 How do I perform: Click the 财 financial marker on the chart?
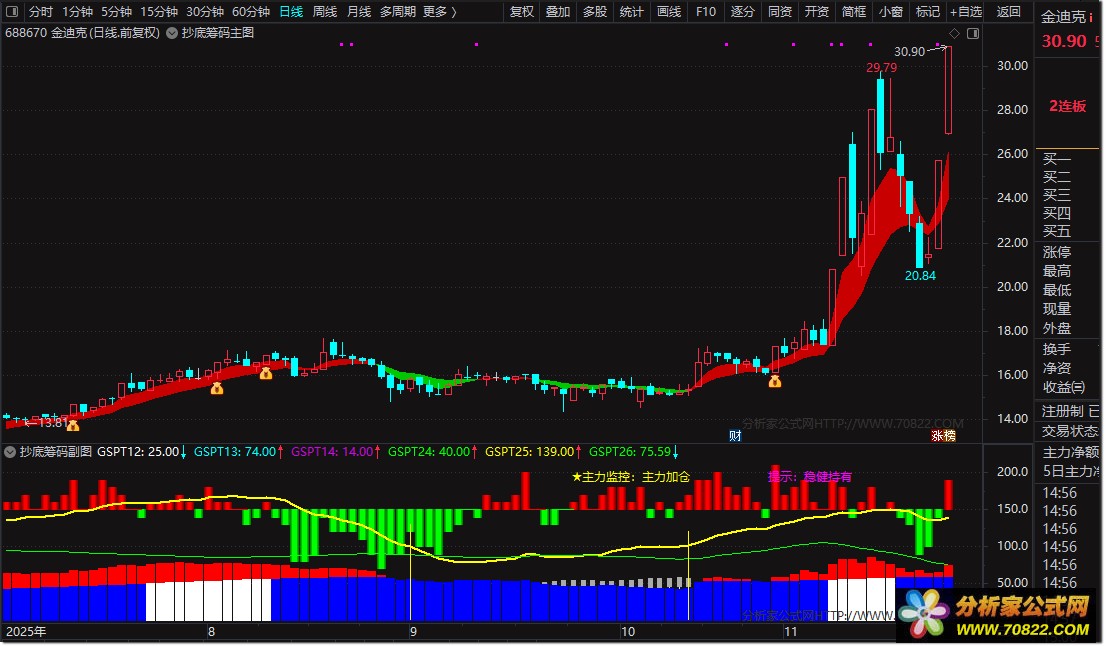[735, 436]
